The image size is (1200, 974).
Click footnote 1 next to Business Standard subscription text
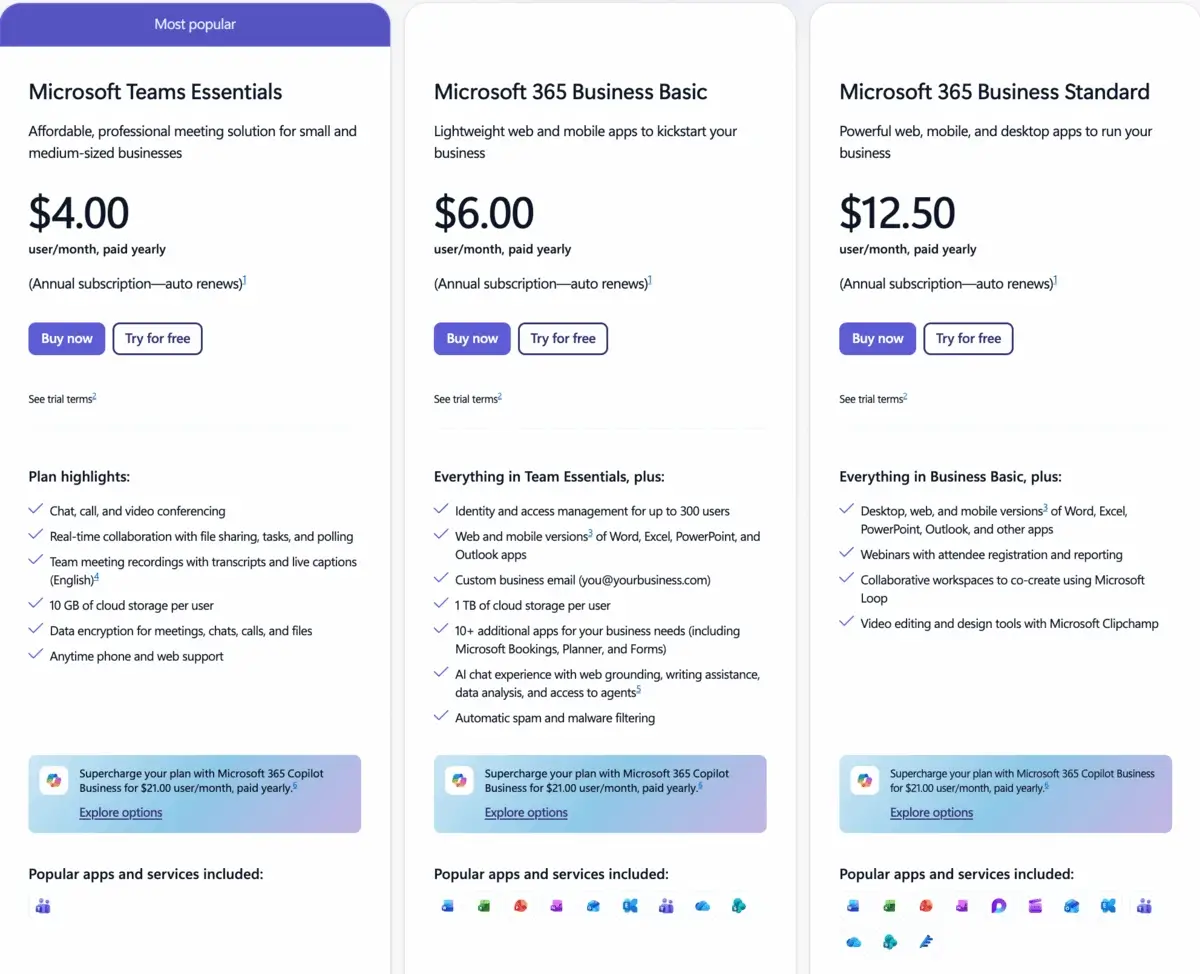[x=1055, y=279]
